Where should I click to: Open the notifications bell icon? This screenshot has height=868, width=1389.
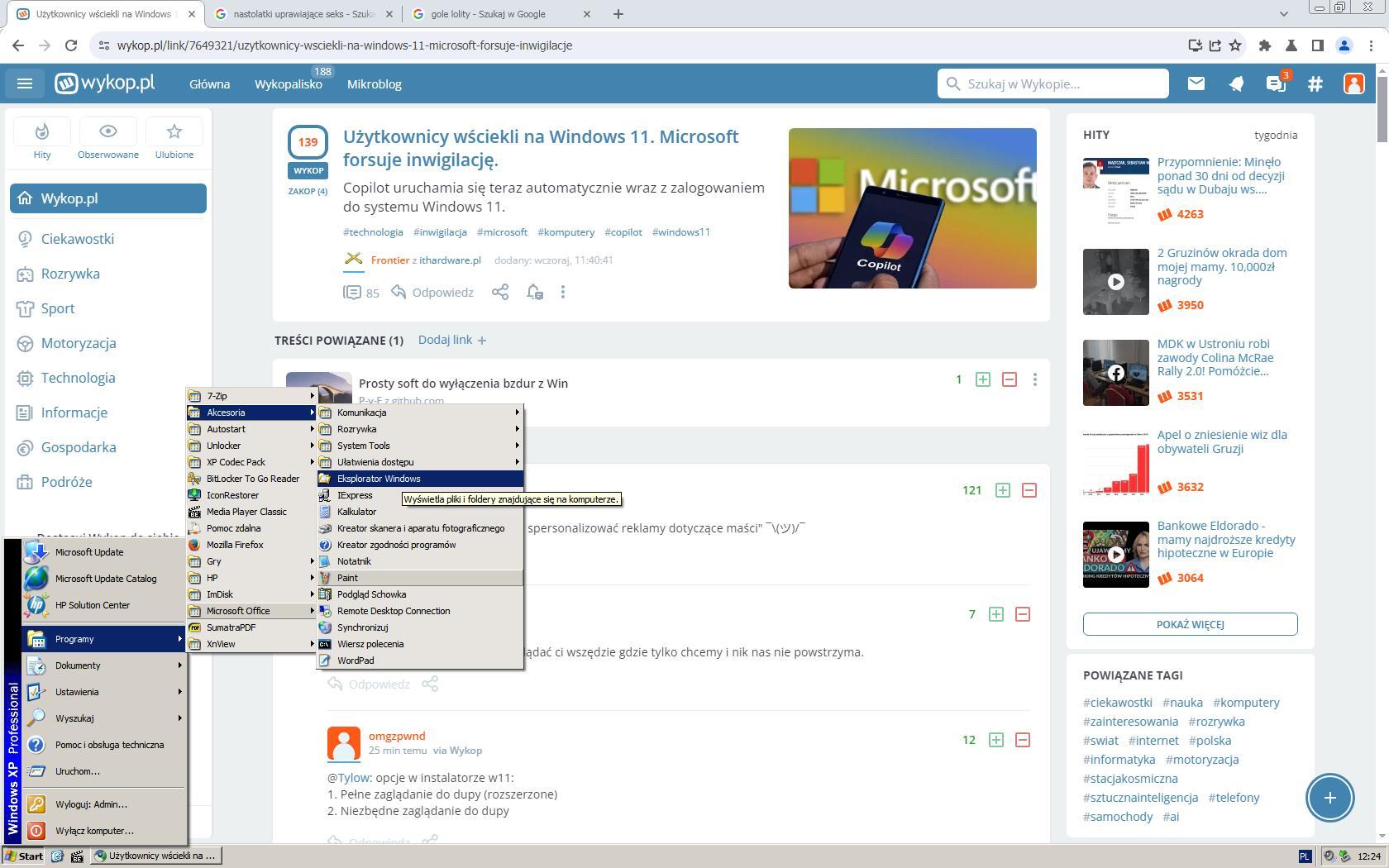(x=1236, y=83)
